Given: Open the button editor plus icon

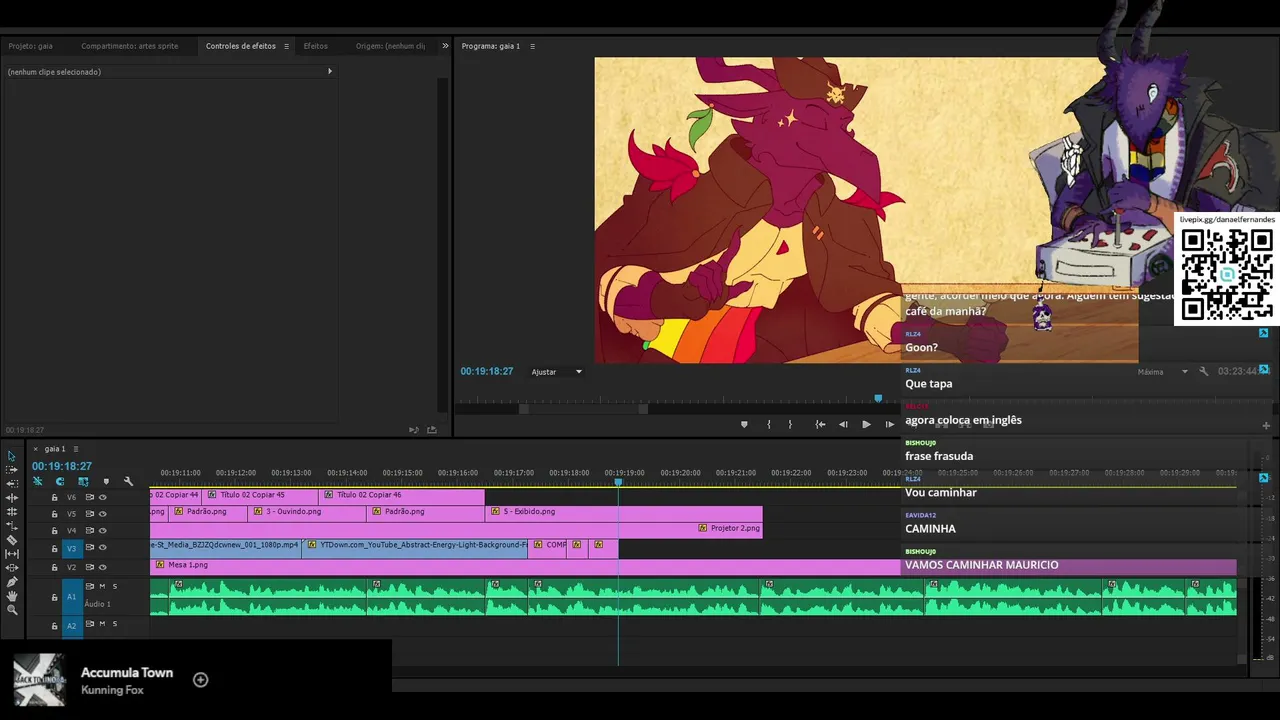Looking at the screenshot, I should [1266, 425].
